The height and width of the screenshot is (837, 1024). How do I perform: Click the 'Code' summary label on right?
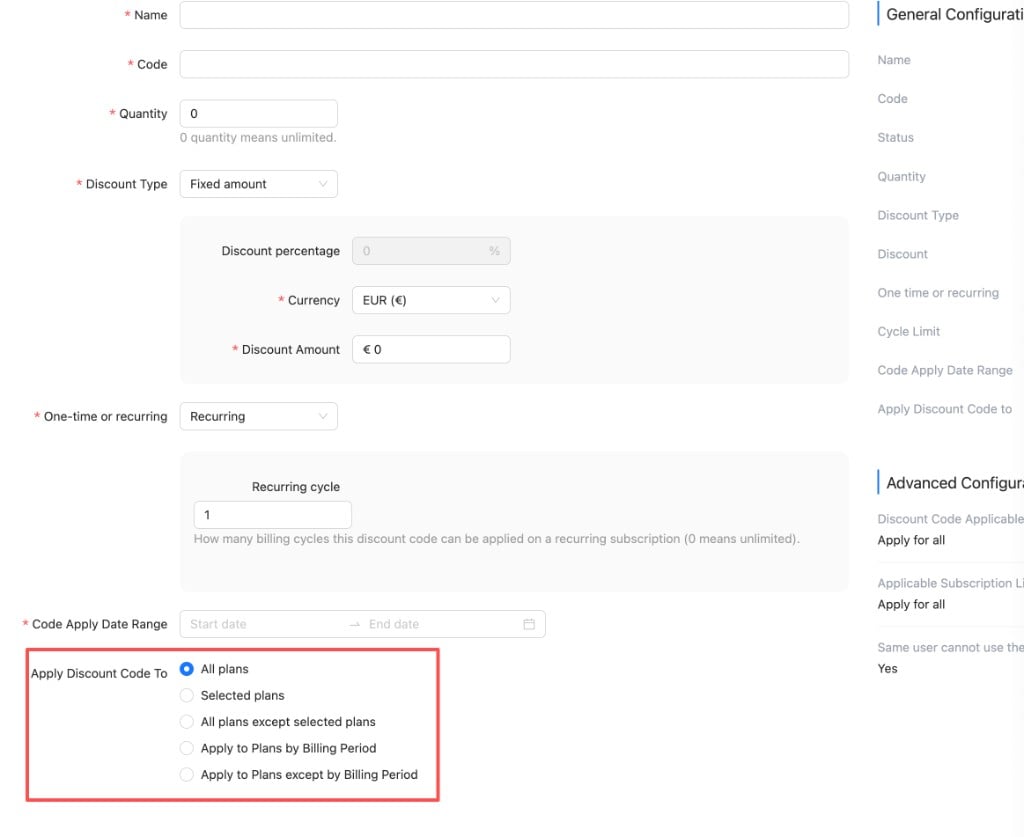892,99
